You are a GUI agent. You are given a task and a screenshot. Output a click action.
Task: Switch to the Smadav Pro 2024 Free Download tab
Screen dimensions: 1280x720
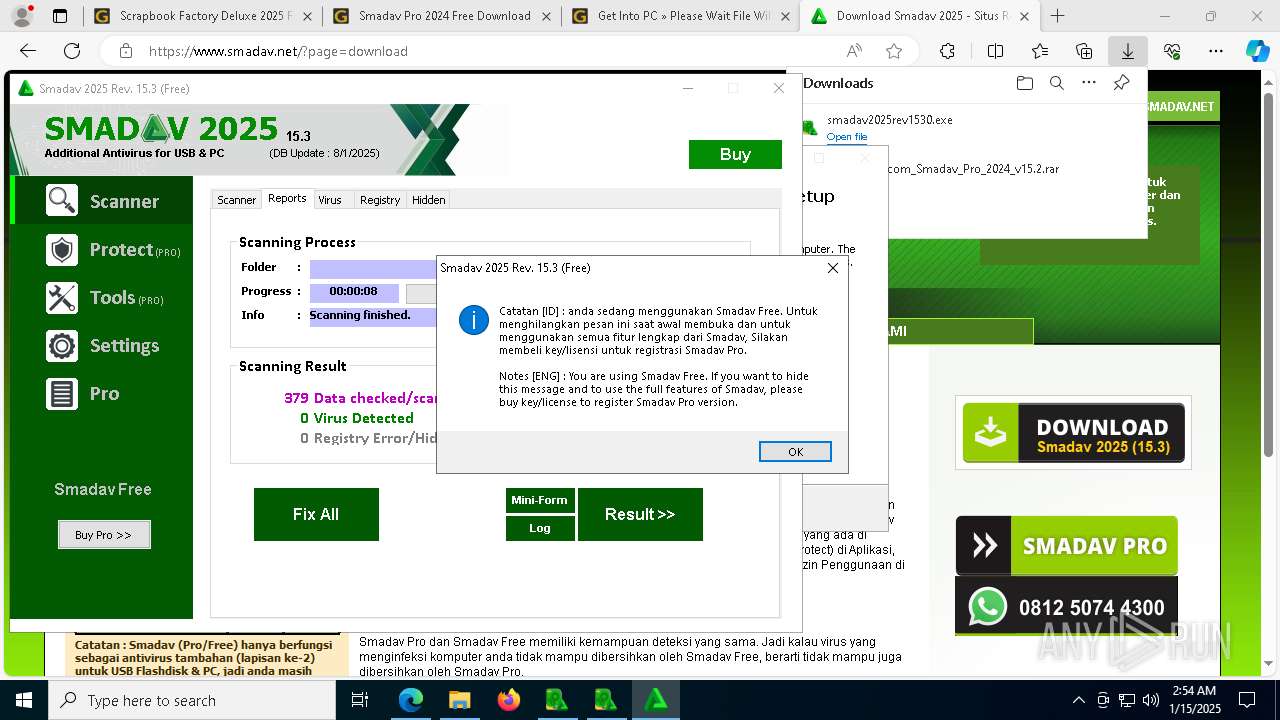[x=440, y=16]
